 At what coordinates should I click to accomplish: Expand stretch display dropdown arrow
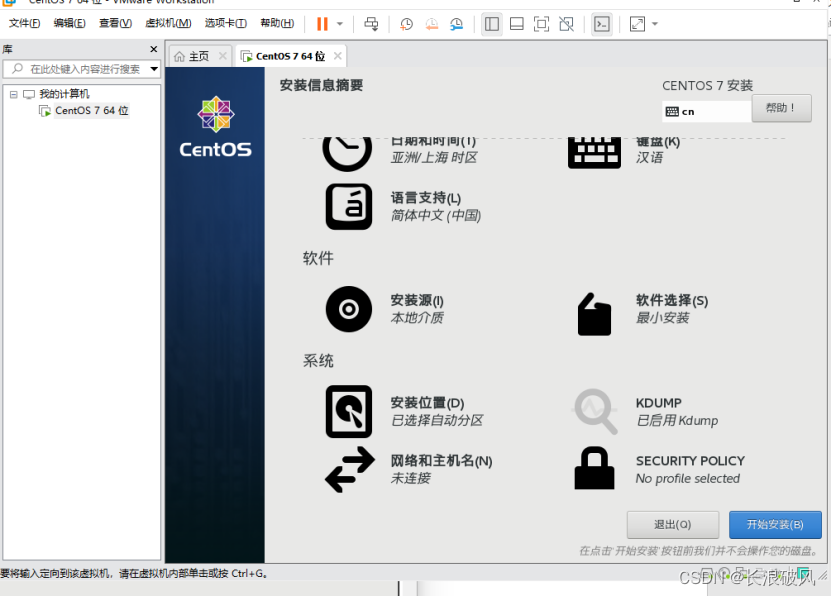[x=655, y=24]
